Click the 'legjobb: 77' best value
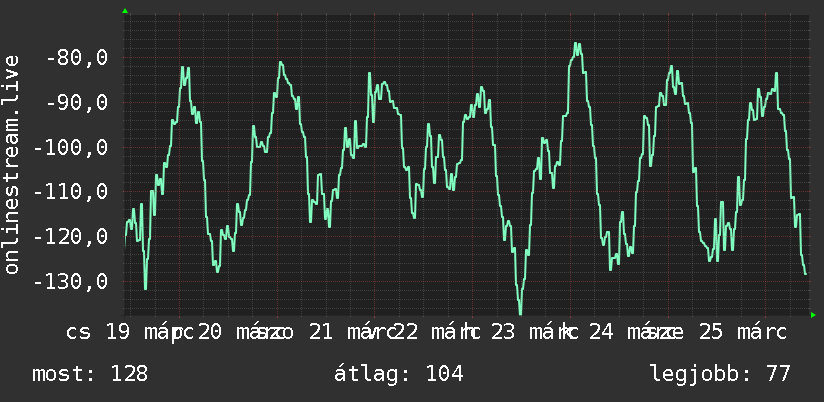The width and height of the screenshot is (824, 402). tap(720, 374)
